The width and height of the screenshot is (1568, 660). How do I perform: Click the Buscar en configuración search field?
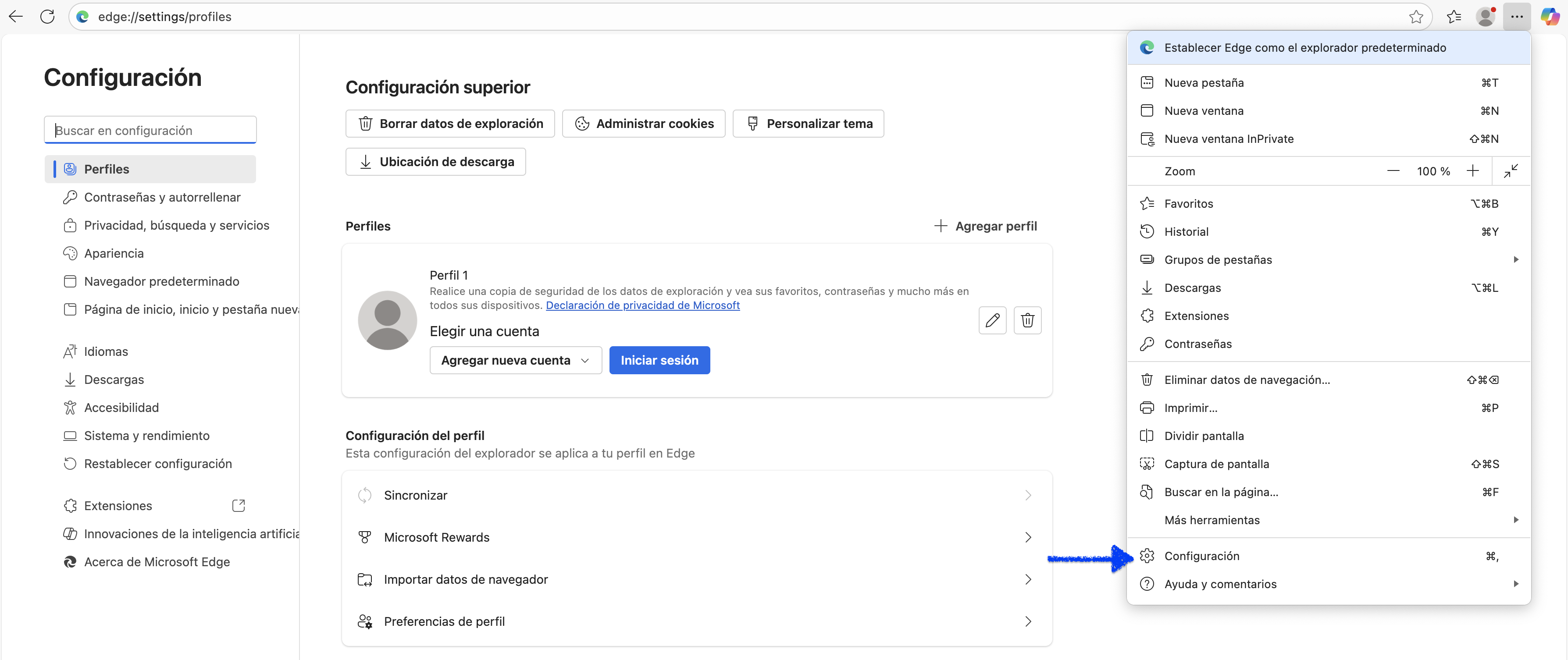[x=150, y=130]
